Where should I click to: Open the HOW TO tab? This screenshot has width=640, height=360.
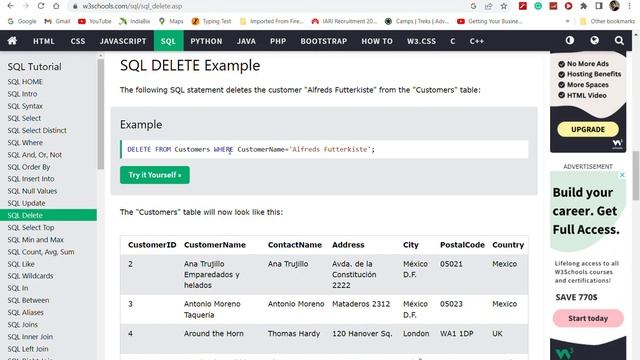pos(377,41)
